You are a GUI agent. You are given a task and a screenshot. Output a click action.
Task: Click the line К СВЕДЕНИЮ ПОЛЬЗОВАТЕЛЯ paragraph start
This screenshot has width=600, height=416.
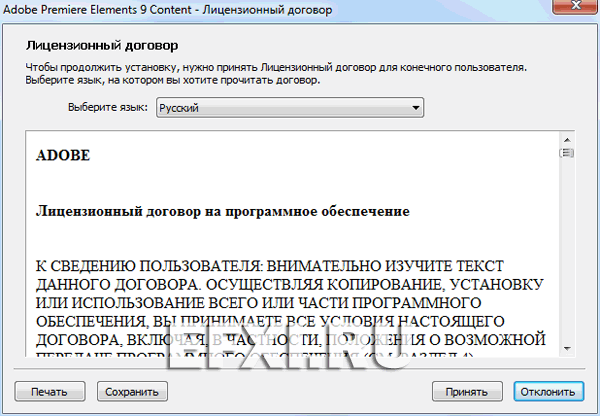click(270, 266)
